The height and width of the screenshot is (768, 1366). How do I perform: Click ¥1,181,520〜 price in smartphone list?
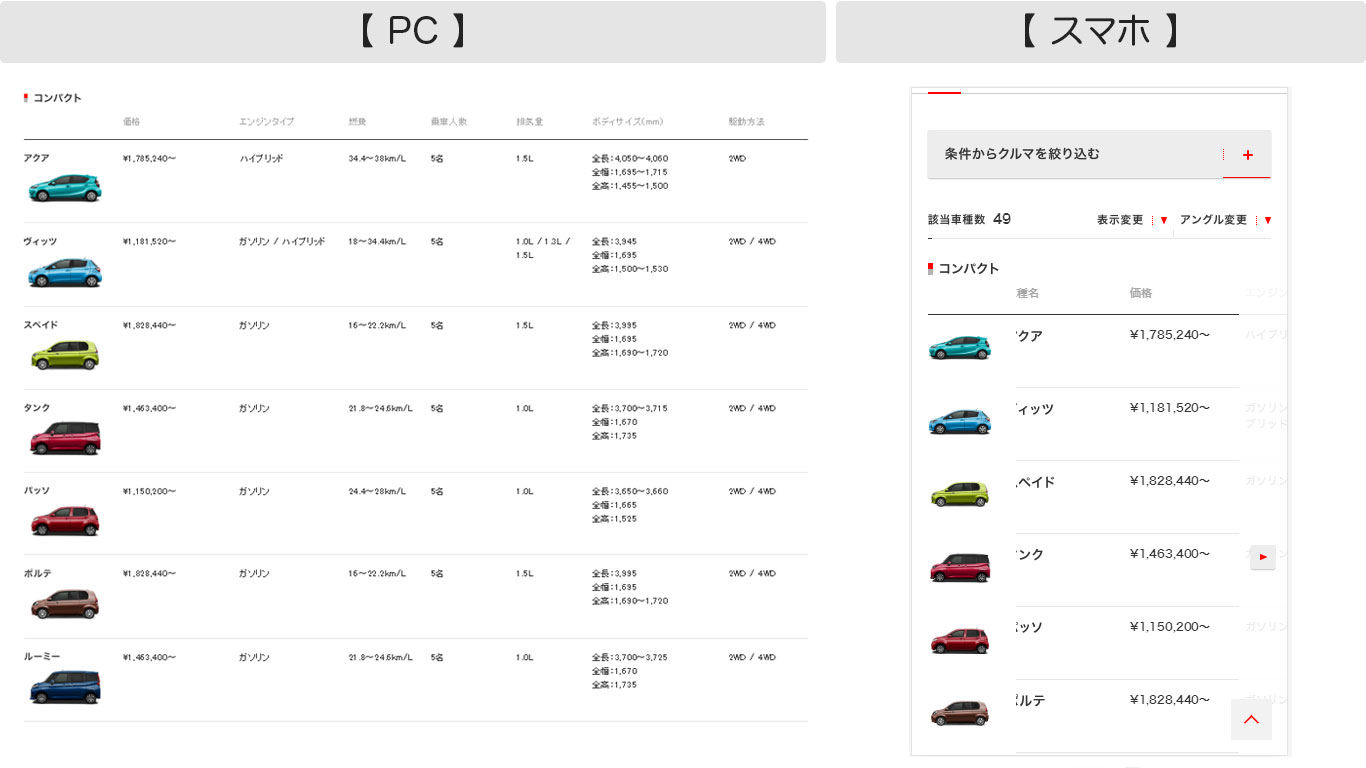pyautogui.click(x=1169, y=408)
